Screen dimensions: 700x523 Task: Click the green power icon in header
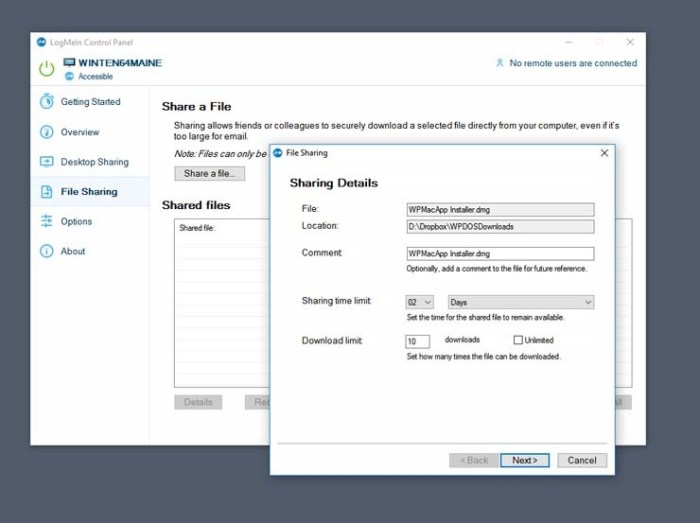pos(46,69)
